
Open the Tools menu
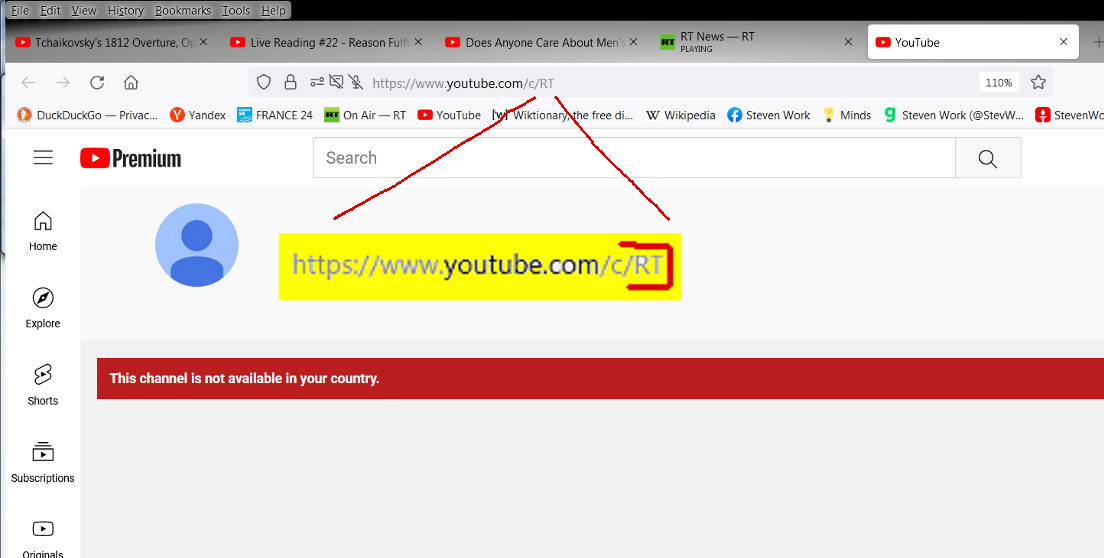click(236, 11)
